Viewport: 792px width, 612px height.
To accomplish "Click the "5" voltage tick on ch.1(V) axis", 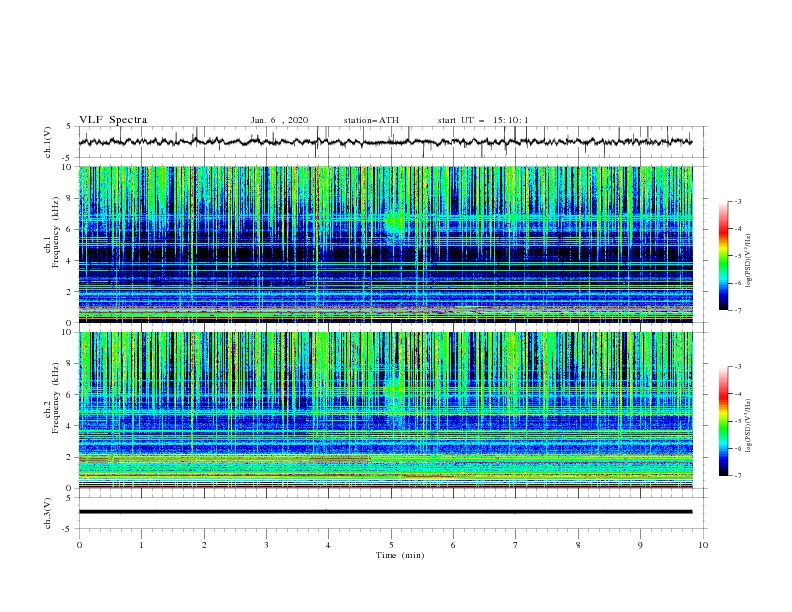I will coord(69,126).
